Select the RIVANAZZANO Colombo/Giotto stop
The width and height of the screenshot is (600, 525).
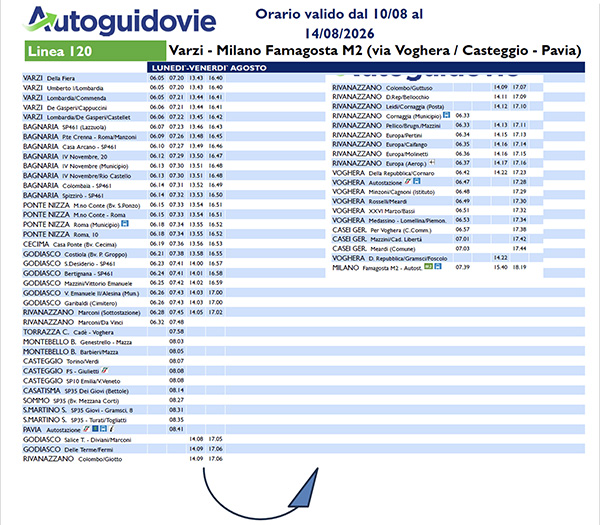pos(73,459)
